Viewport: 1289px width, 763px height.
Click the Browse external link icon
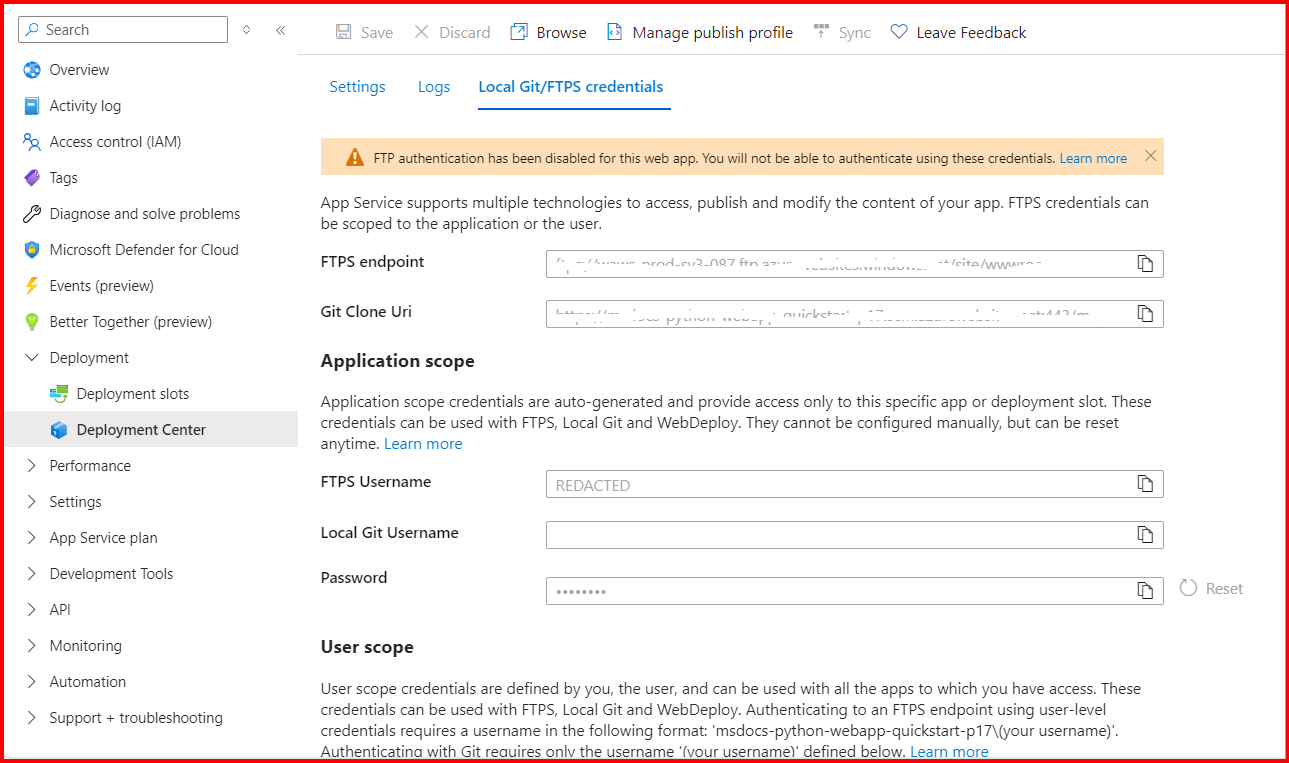click(x=519, y=32)
